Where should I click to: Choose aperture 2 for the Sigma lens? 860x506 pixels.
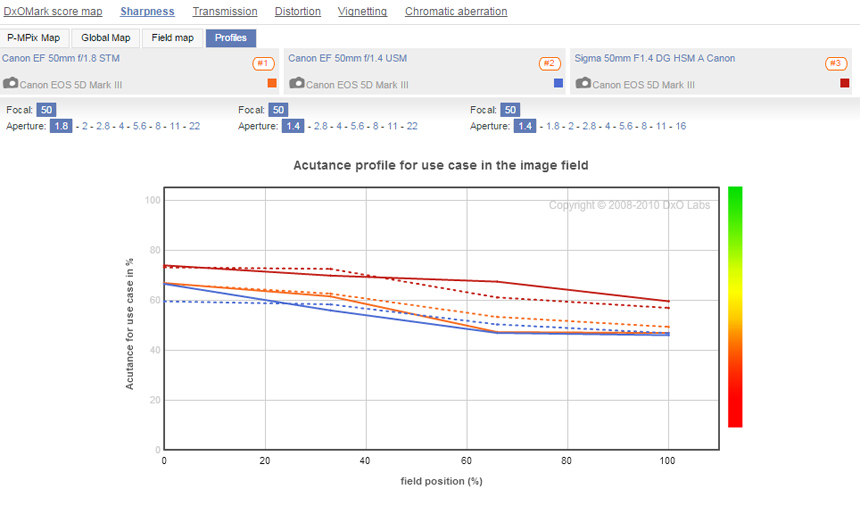pyautogui.click(x=571, y=126)
